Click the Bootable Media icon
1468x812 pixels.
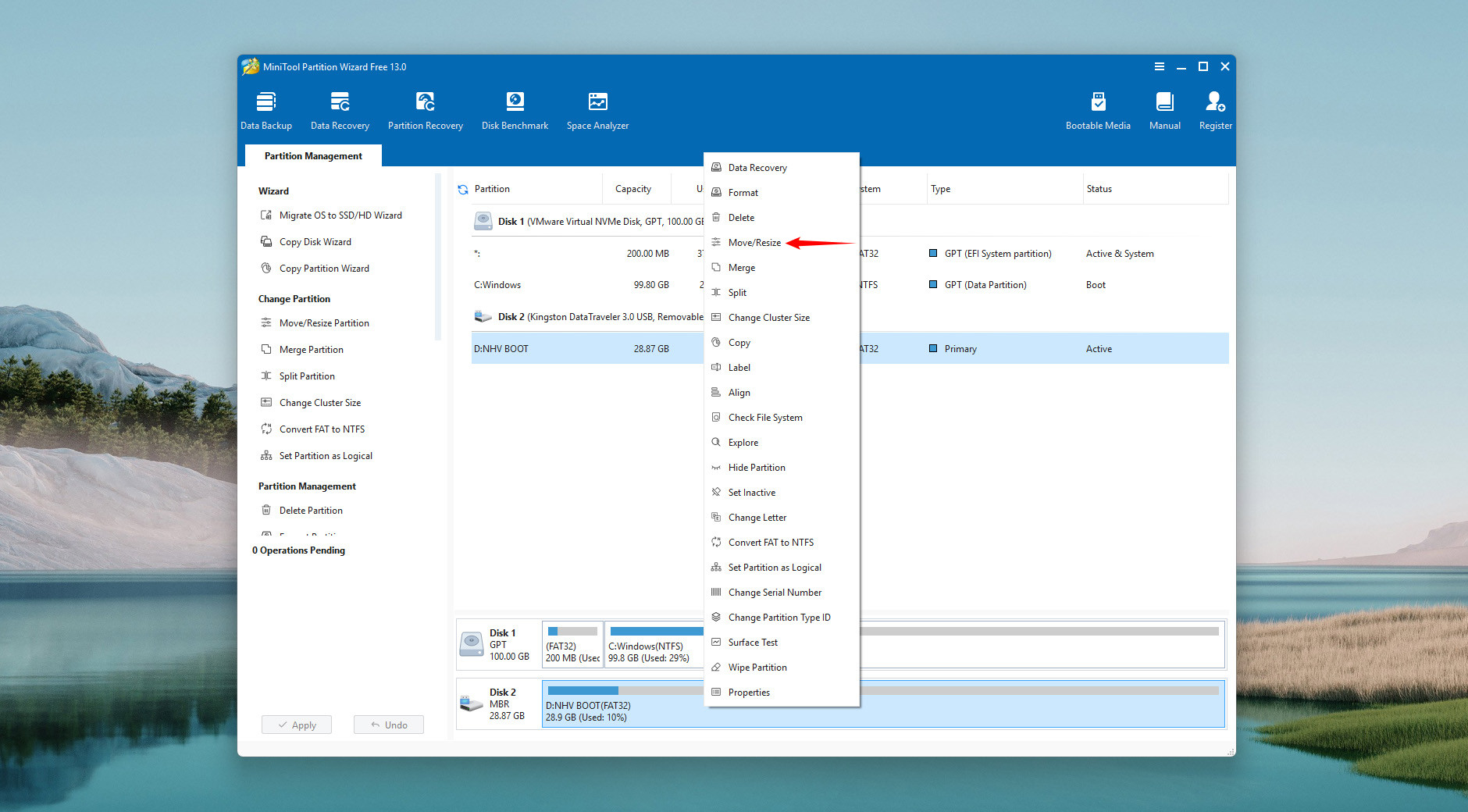[x=1098, y=102]
